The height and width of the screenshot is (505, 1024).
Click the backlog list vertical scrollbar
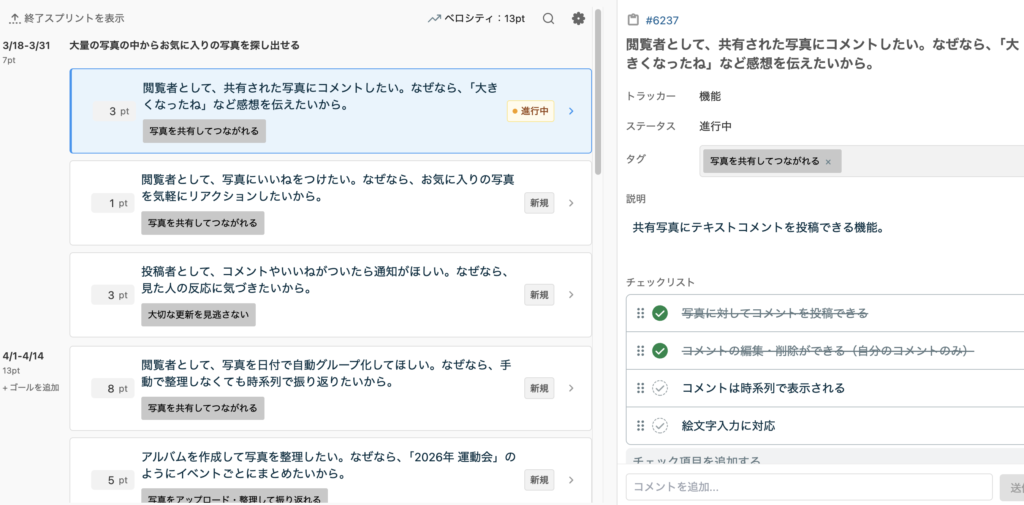[598, 90]
